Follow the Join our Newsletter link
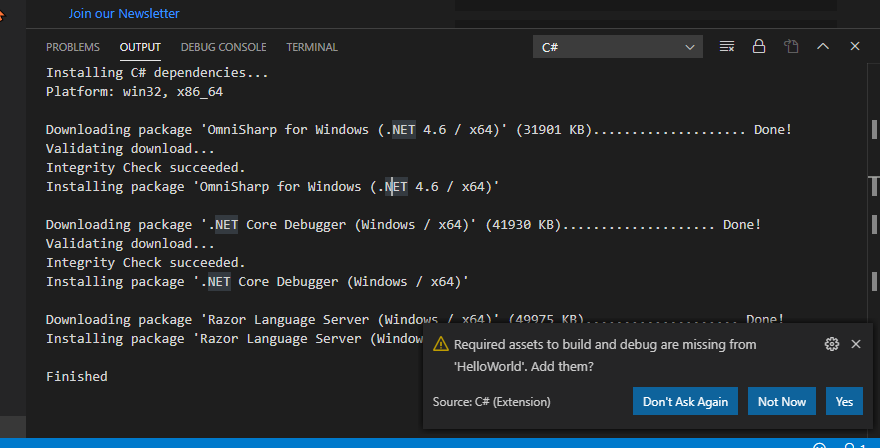Screen dimensions: 880x448 coord(124,13)
